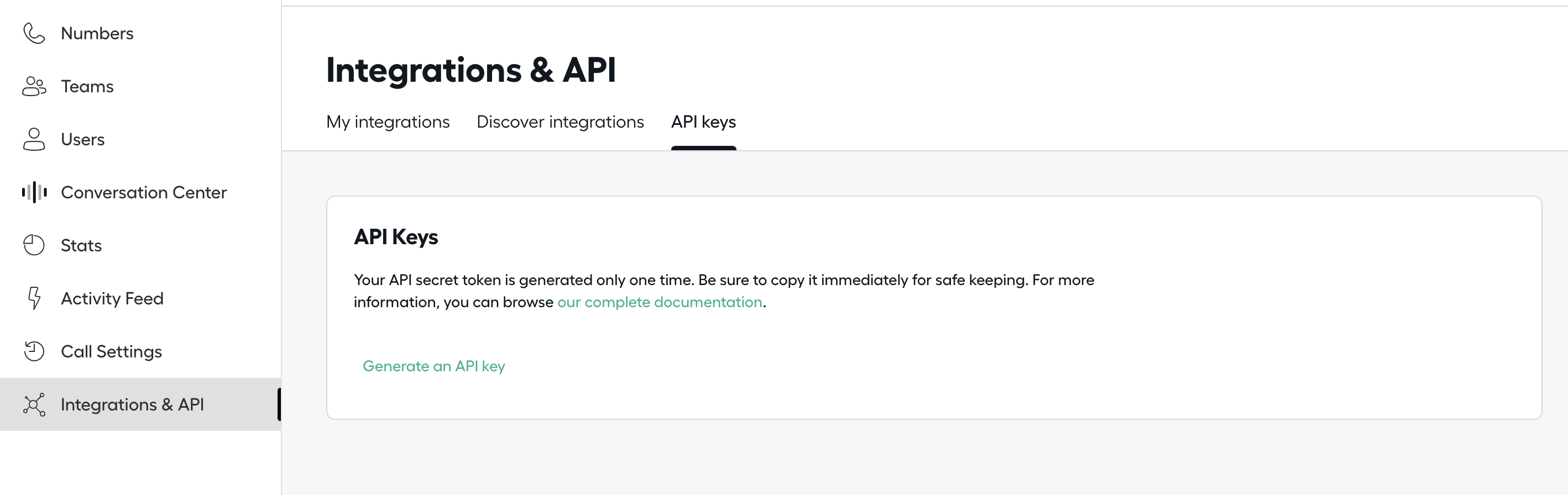1568x495 pixels.
Task: Open Call Settings in the sidebar
Action: click(x=140, y=351)
